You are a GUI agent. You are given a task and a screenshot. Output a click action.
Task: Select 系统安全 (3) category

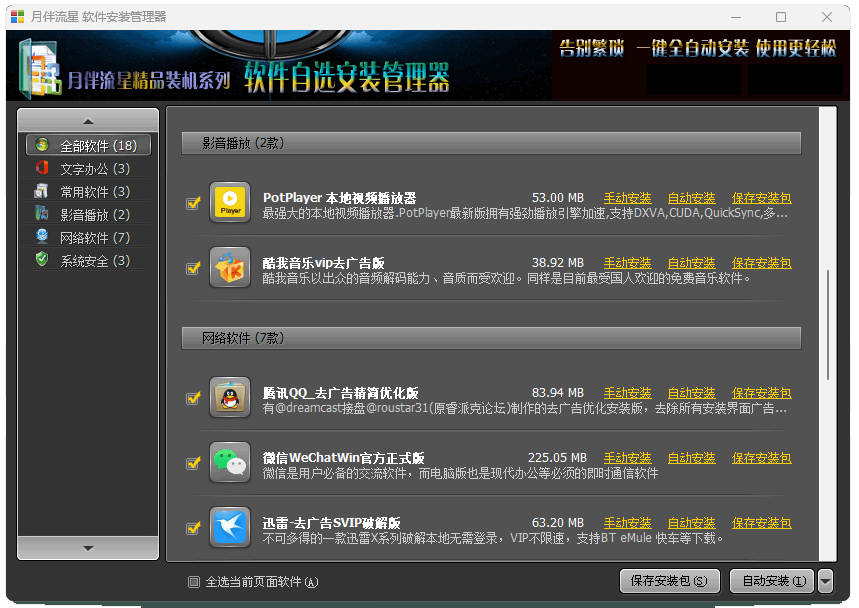88,260
